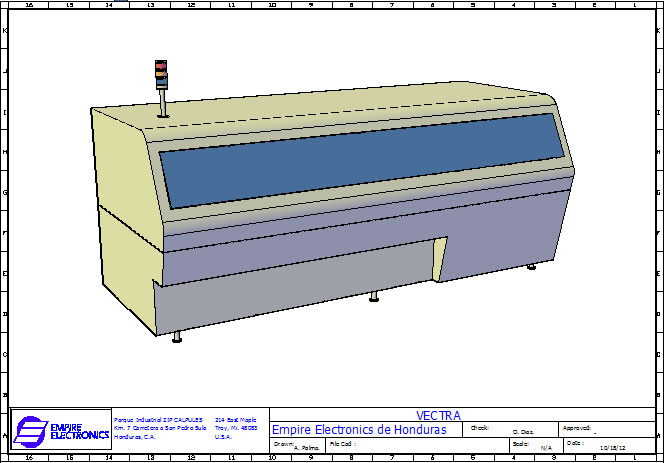
Task: Click the front-left leveling foot of the machine
Action: [177, 337]
